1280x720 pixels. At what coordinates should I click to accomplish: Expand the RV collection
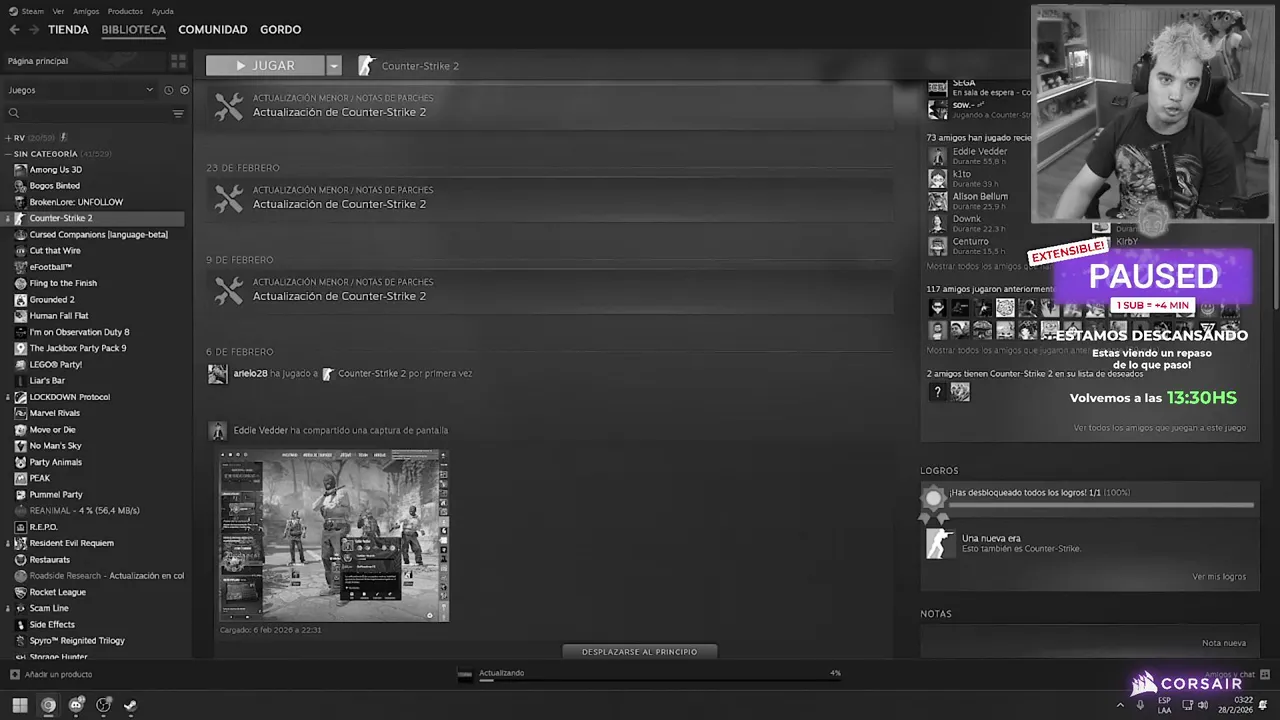click(8, 138)
